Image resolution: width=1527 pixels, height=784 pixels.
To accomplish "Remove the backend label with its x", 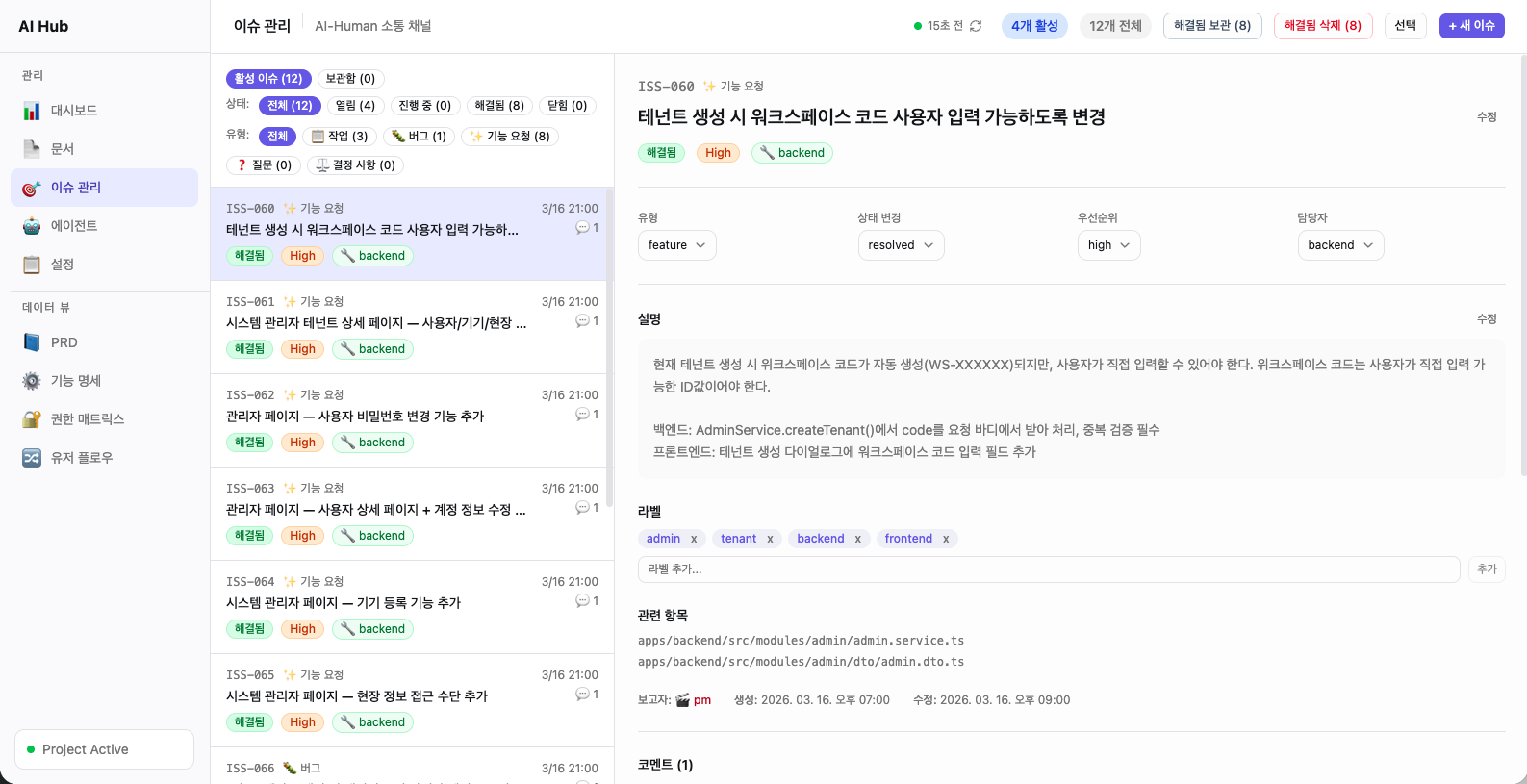I will (857, 539).
